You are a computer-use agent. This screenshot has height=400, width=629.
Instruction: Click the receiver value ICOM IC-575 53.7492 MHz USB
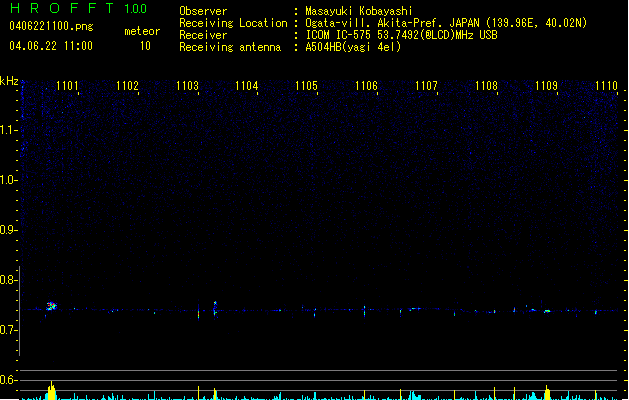point(401,35)
